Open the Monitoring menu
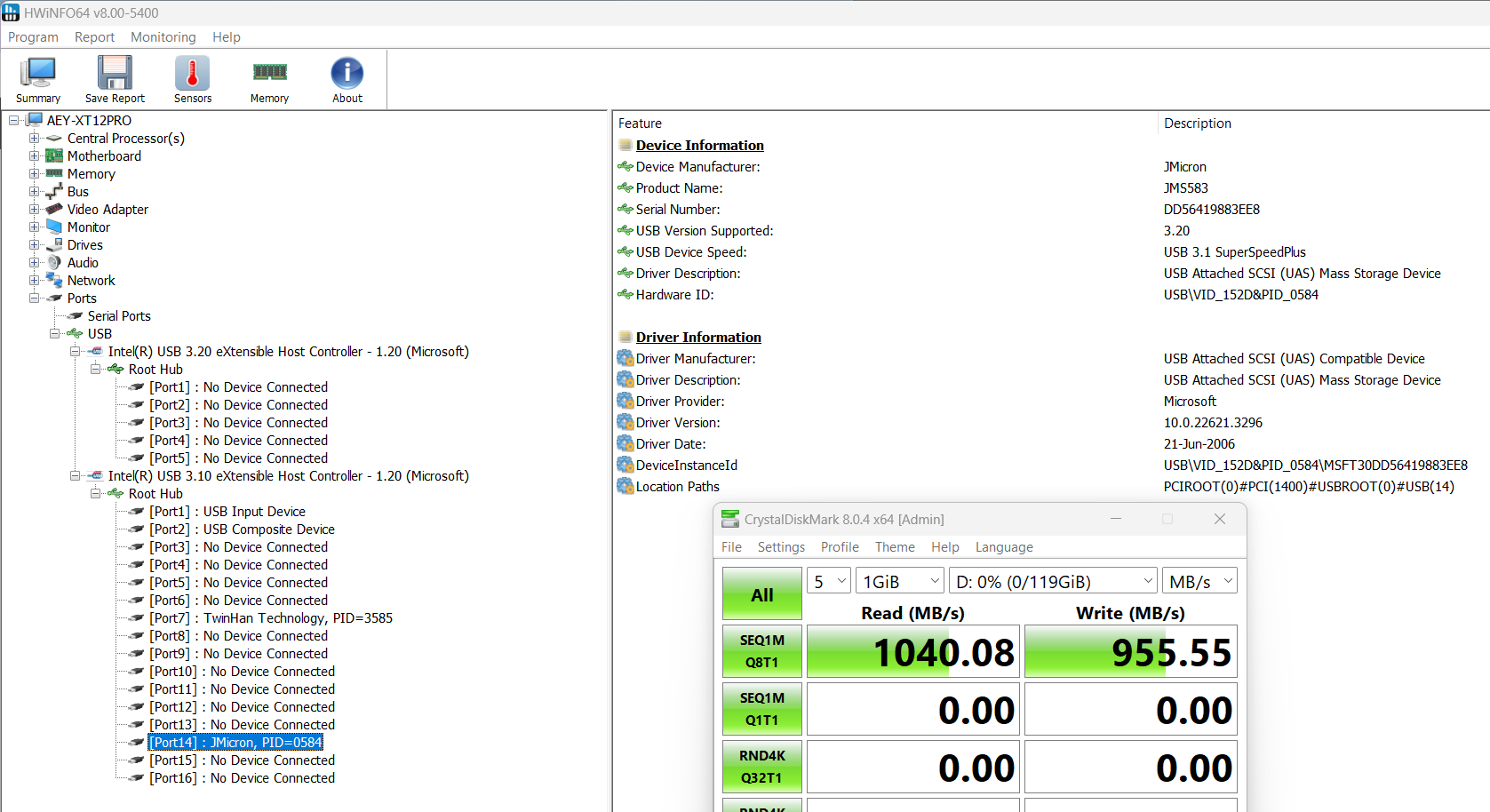The image size is (1490, 812). [x=163, y=37]
